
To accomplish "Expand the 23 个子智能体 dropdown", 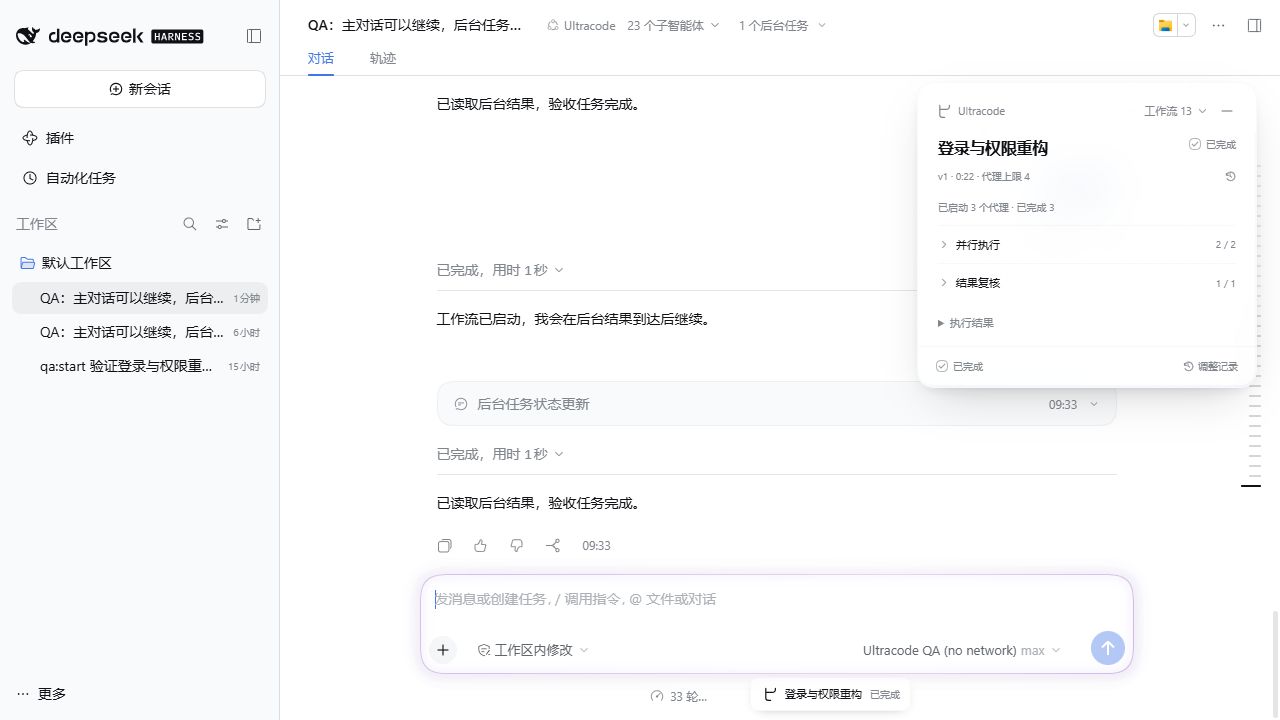I will [x=673, y=25].
